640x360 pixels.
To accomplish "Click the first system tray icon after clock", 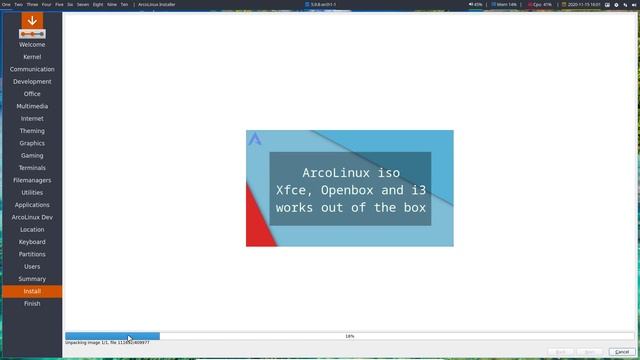I will pyautogui.click(x=607, y=4).
